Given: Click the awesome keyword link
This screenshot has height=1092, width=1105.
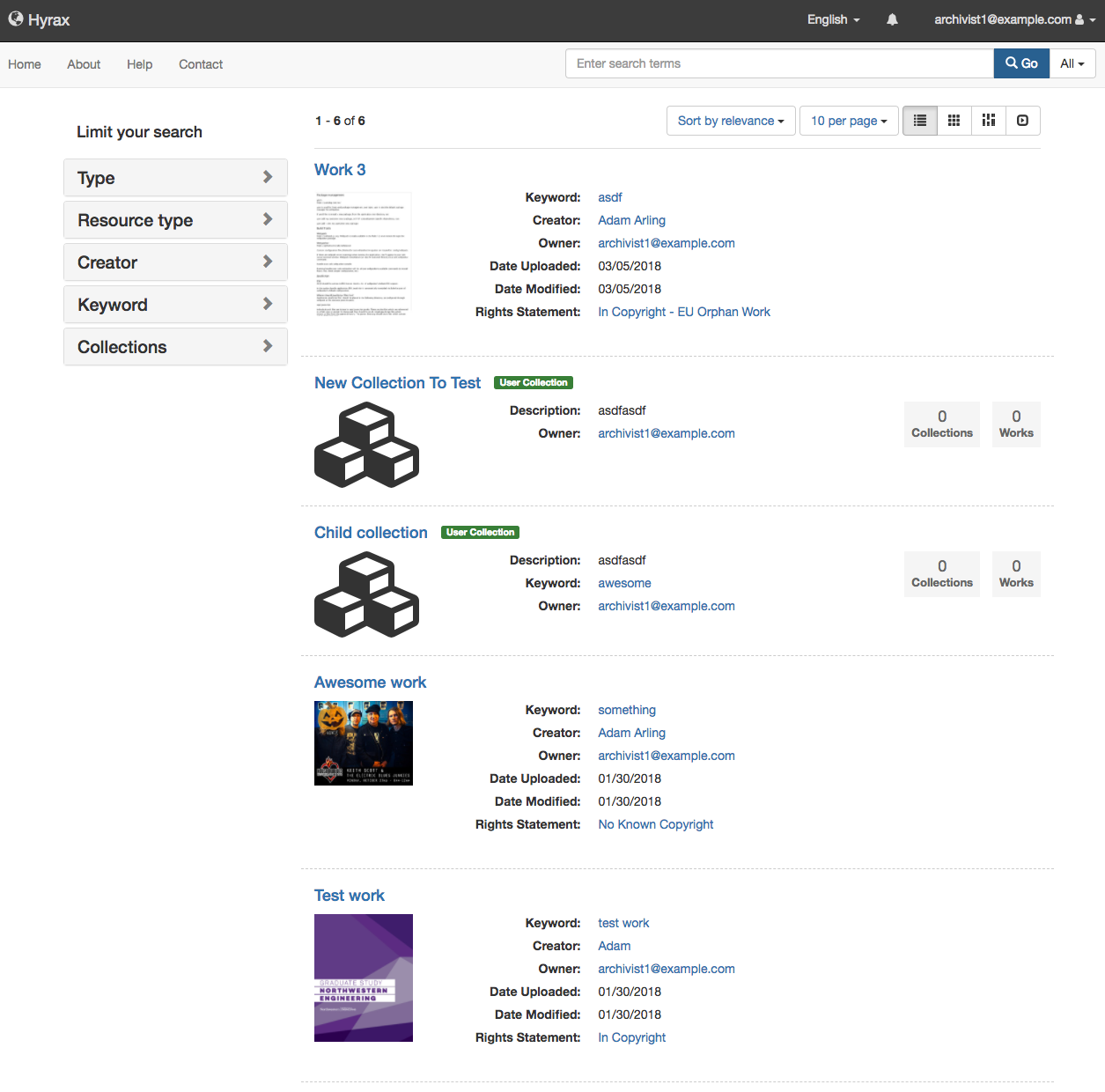Looking at the screenshot, I should point(624,583).
